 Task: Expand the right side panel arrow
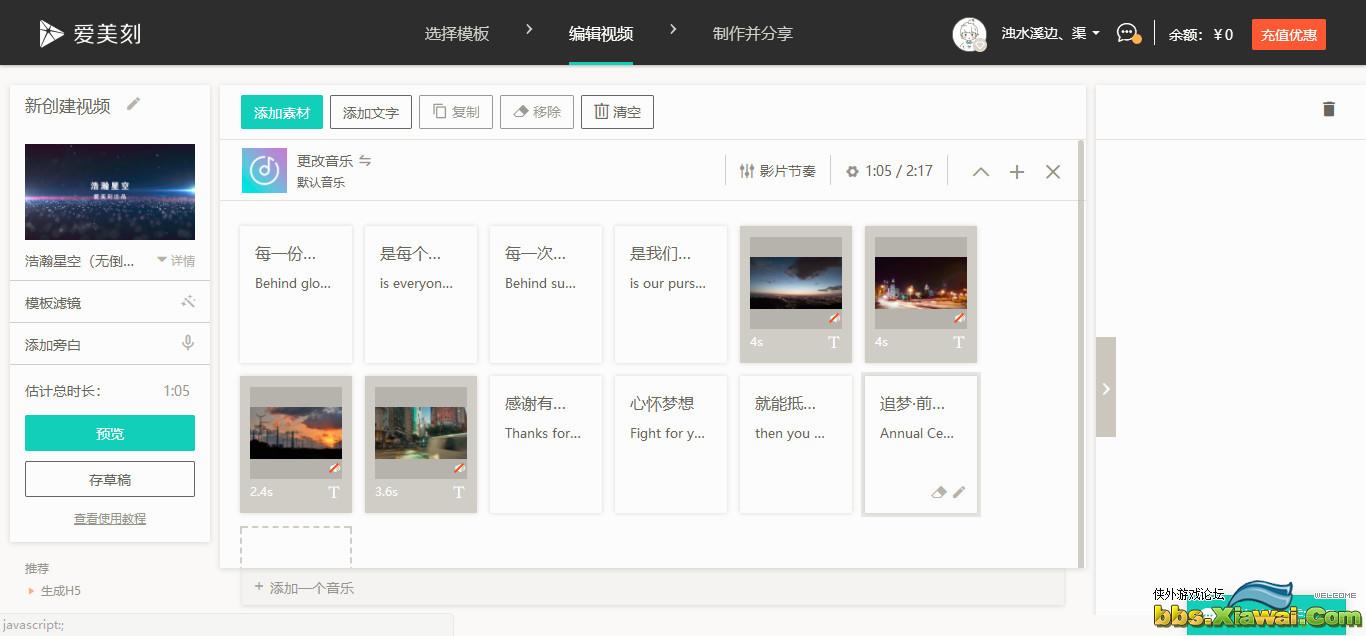1105,388
